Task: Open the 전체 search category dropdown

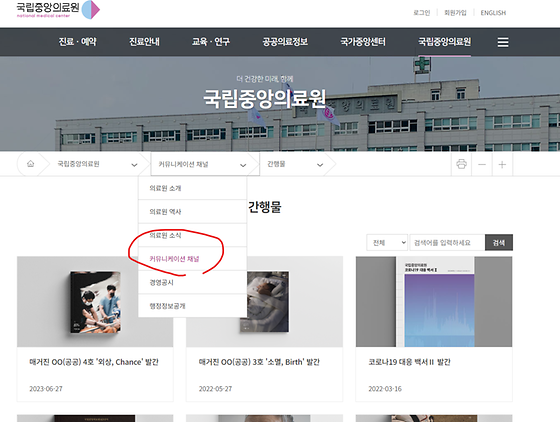Action: point(387,243)
